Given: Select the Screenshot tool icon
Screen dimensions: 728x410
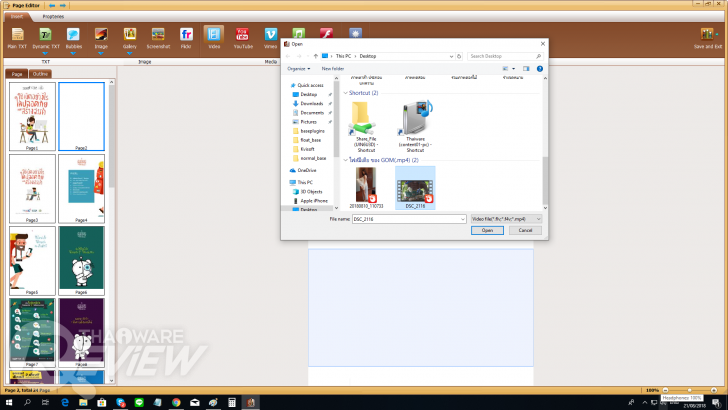Looking at the screenshot, I should click(158, 34).
